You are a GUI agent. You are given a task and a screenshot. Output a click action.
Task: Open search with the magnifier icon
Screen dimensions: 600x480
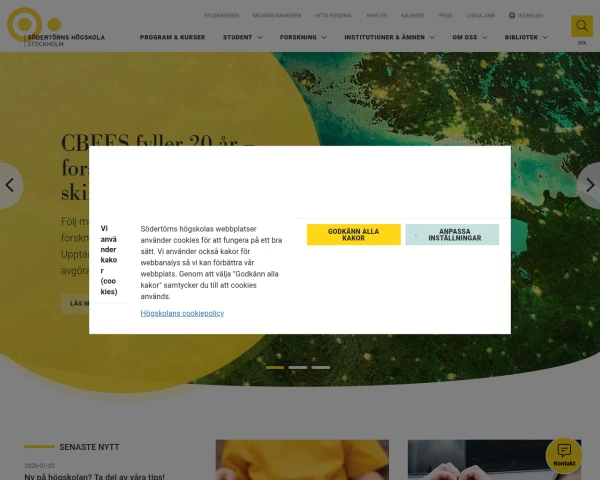582,26
